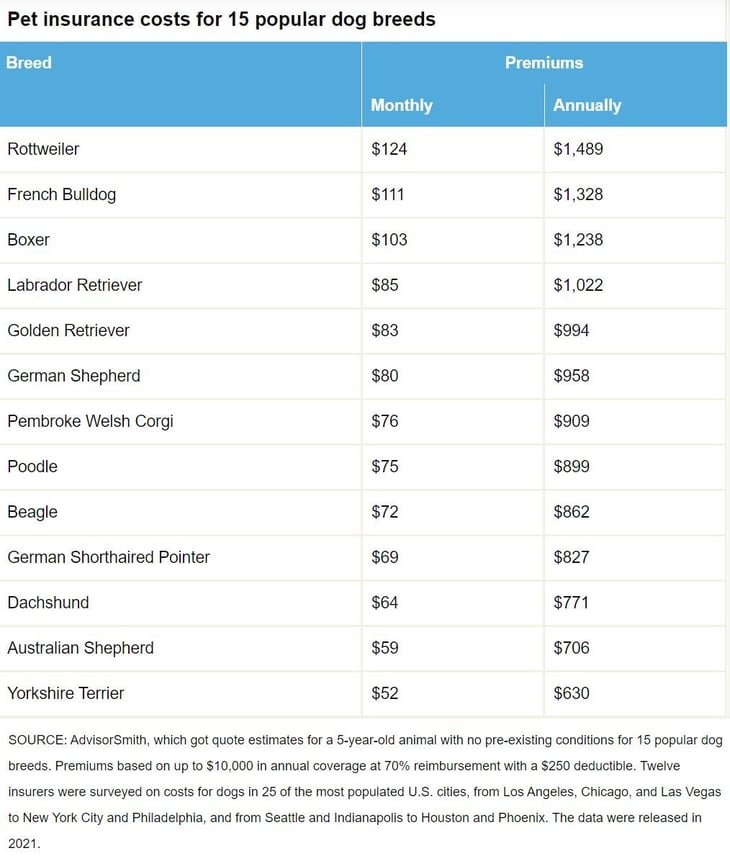Click the Premiums header cell
This screenshot has width=730, height=861.
tap(543, 62)
